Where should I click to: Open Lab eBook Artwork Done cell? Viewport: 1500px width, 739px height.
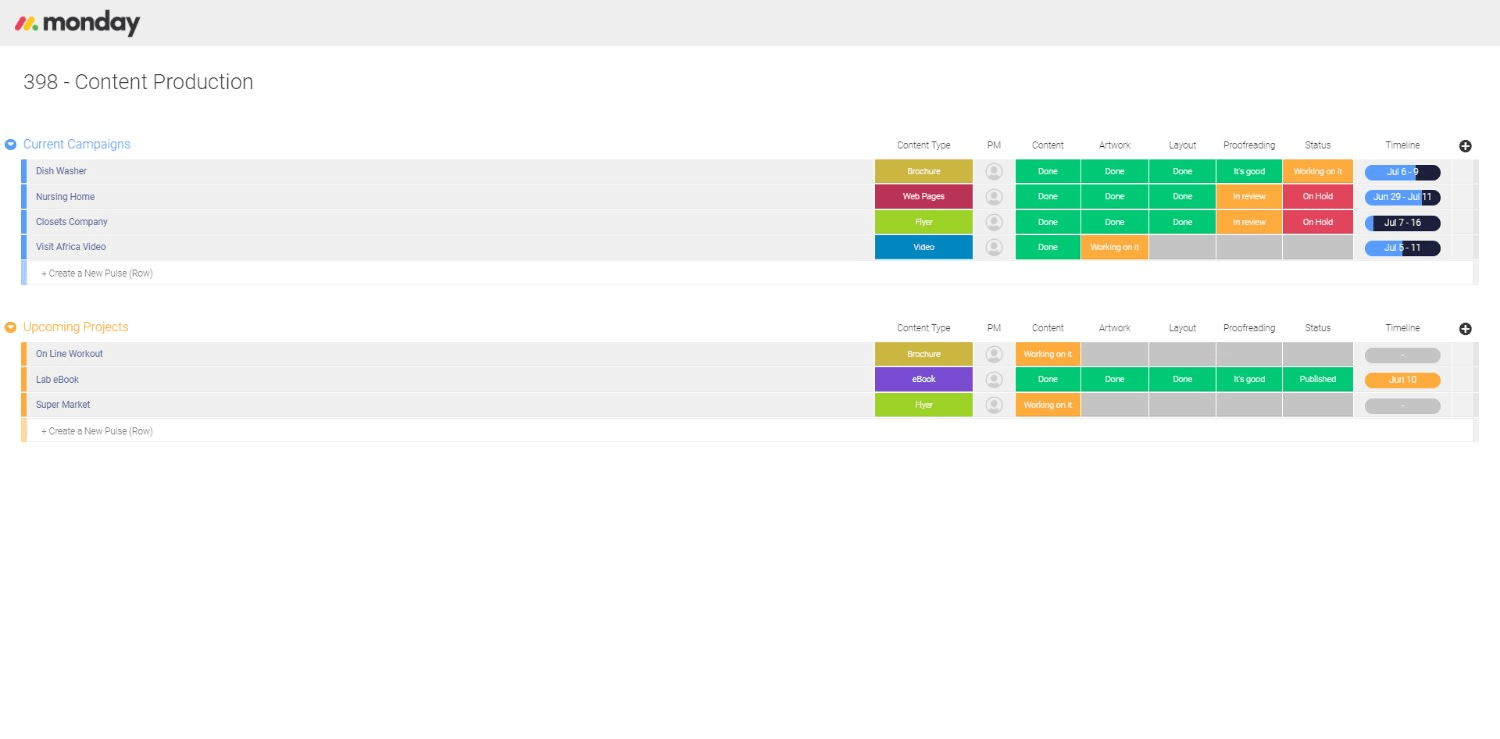pyautogui.click(x=1114, y=380)
